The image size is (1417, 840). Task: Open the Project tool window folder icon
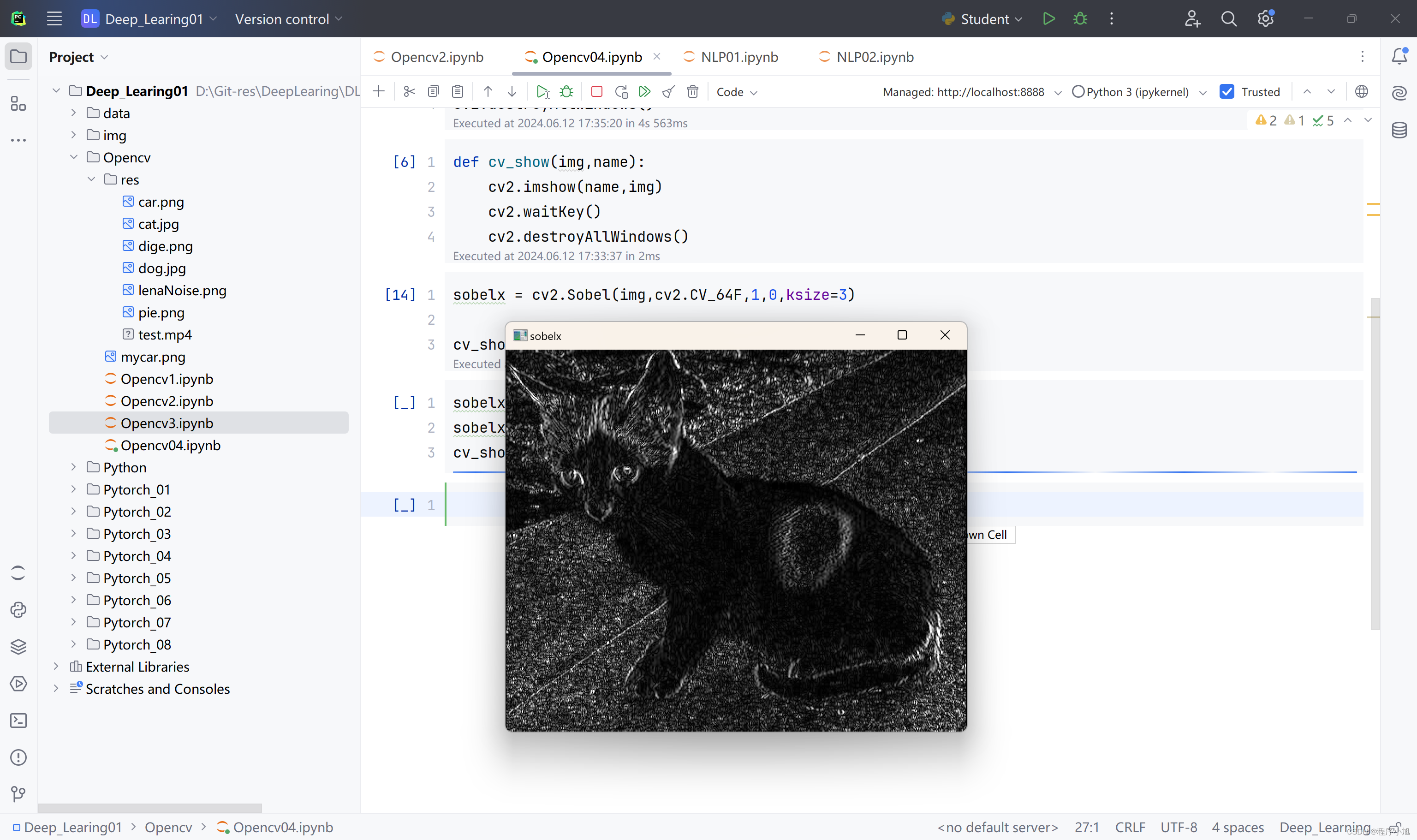(x=18, y=57)
